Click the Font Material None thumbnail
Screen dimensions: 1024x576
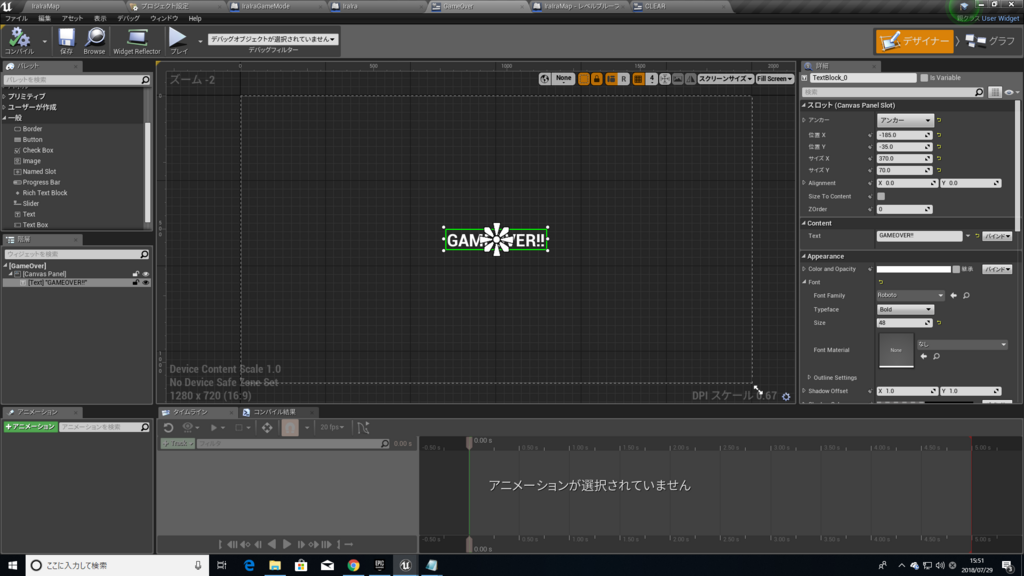pyautogui.click(x=896, y=350)
